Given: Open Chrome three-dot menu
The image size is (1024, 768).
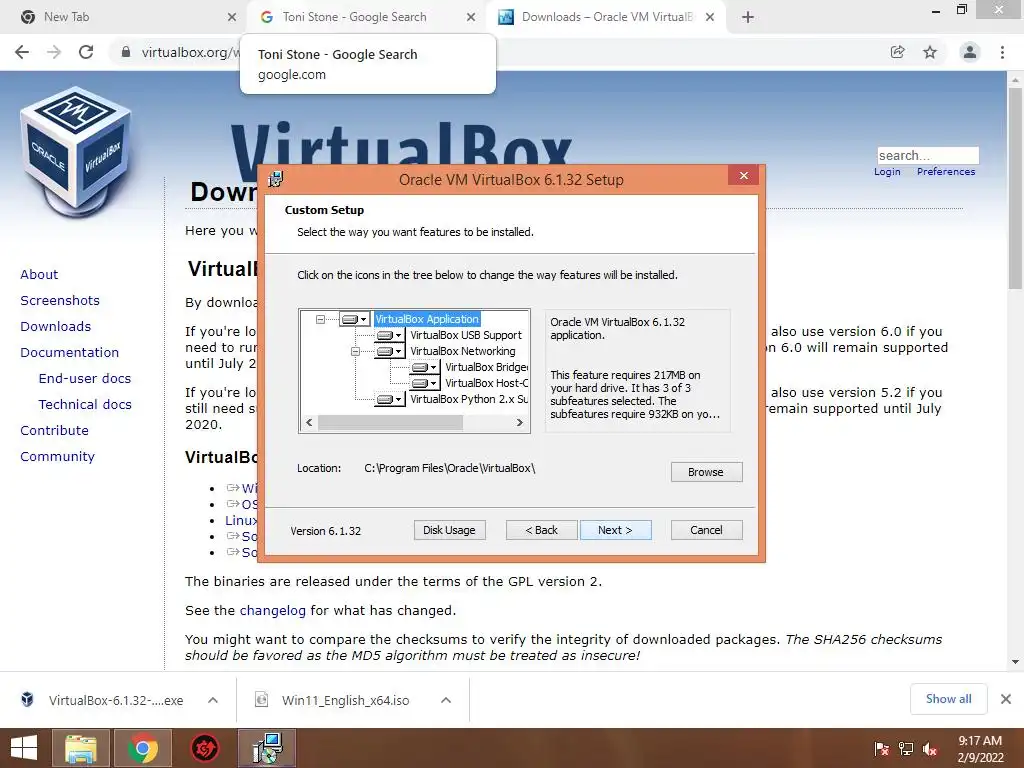Looking at the screenshot, I should point(1002,52).
